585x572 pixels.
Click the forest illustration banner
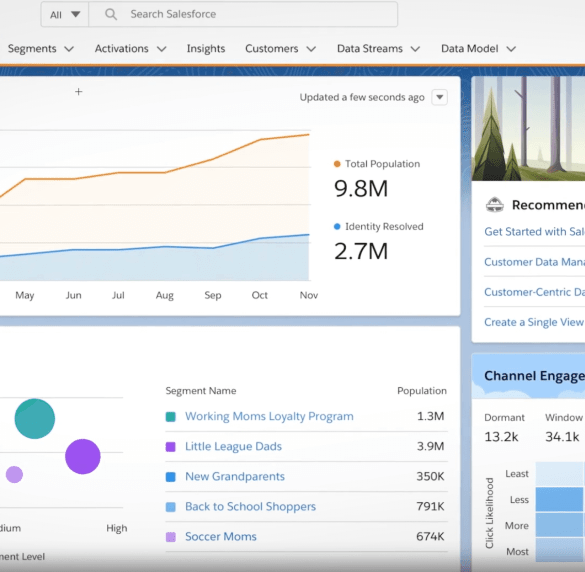pyautogui.click(x=528, y=129)
